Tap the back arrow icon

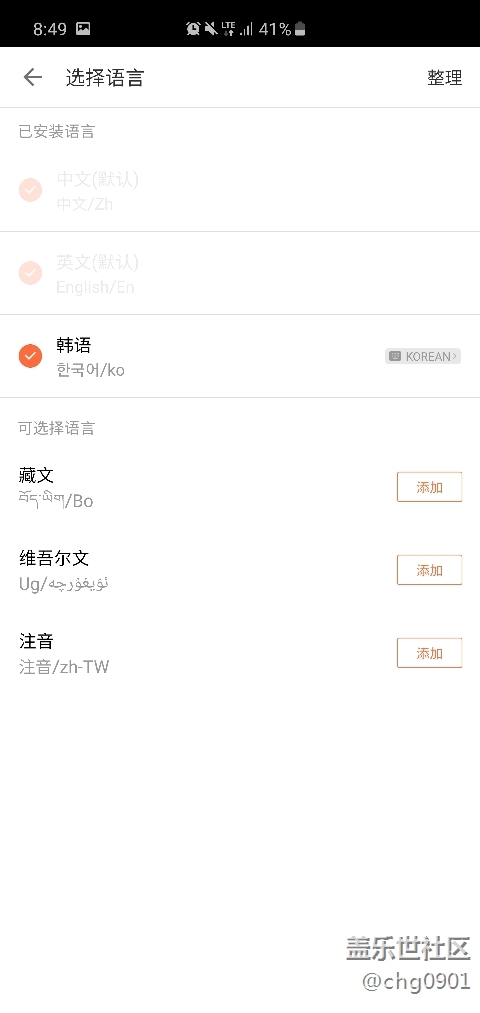pyautogui.click(x=32, y=78)
